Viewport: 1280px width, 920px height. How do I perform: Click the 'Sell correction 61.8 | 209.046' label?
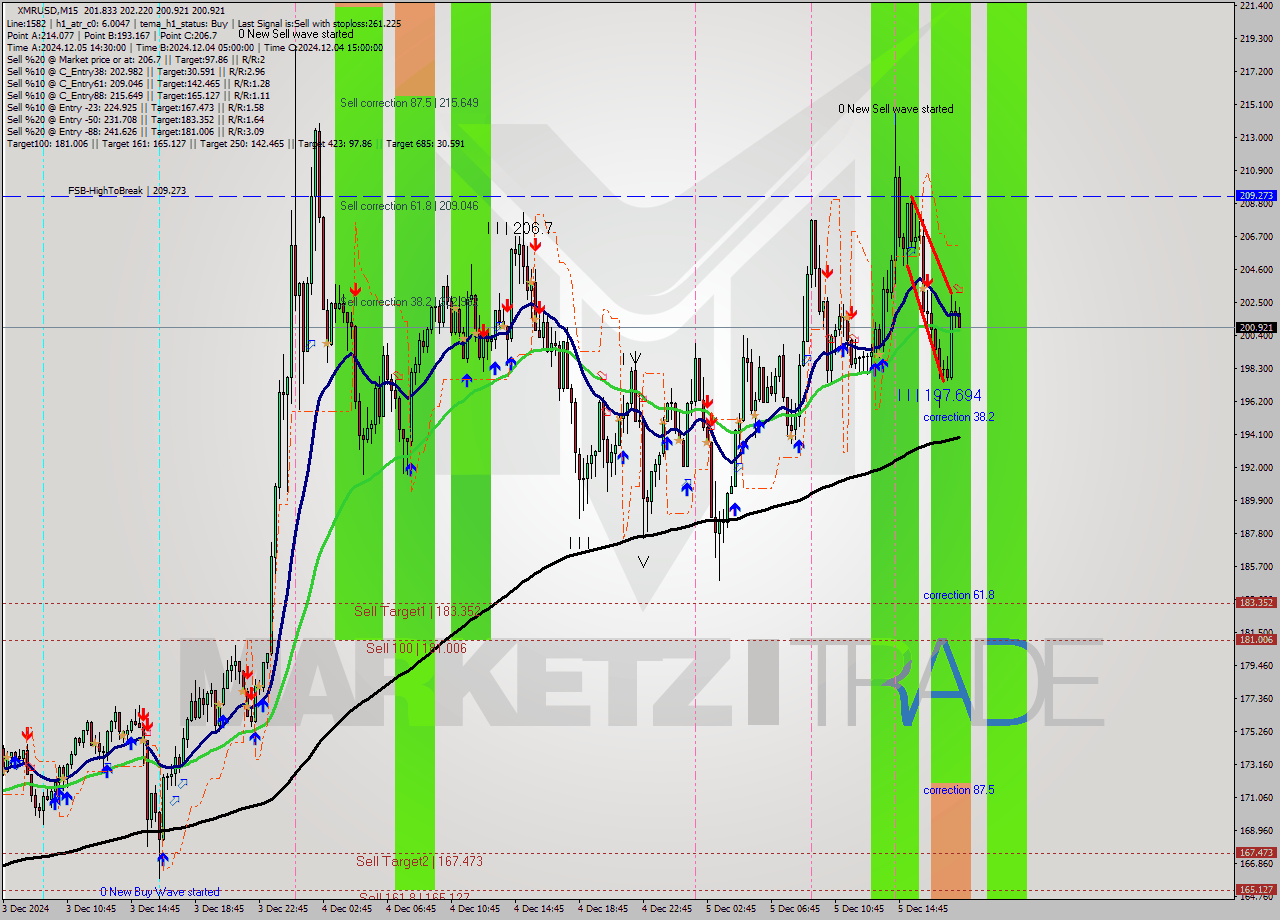(x=409, y=206)
